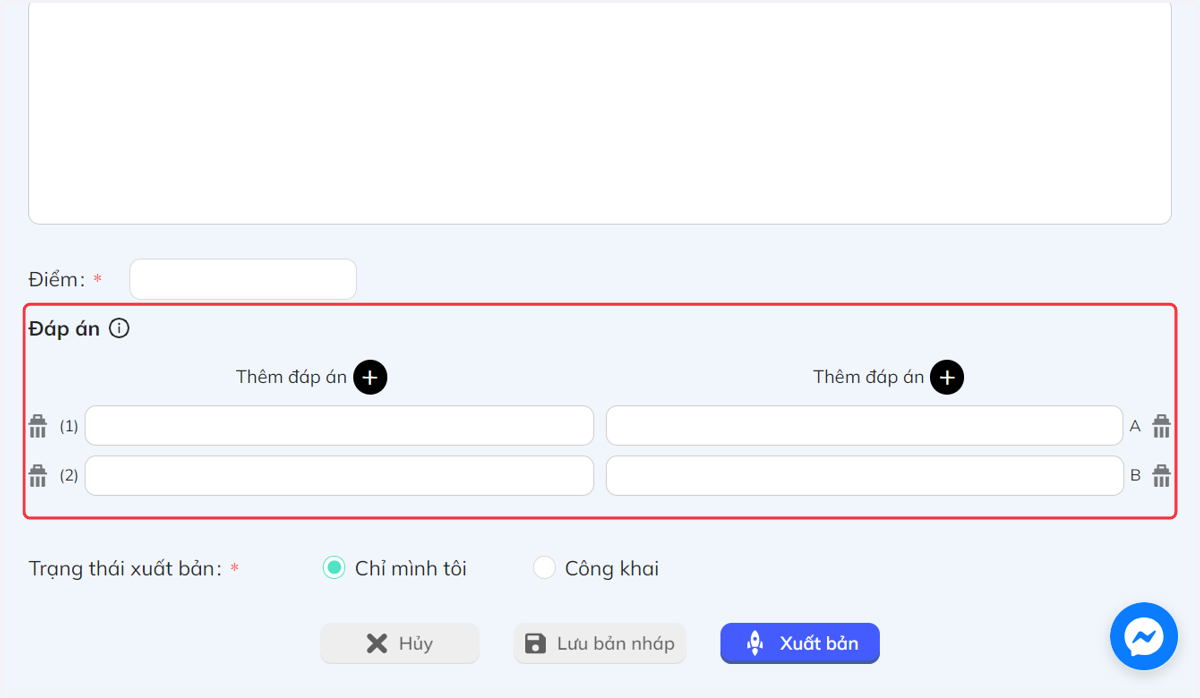The image size is (1200, 698).
Task: Select the Chỉ mình tôi radio option
Action: [x=334, y=568]
